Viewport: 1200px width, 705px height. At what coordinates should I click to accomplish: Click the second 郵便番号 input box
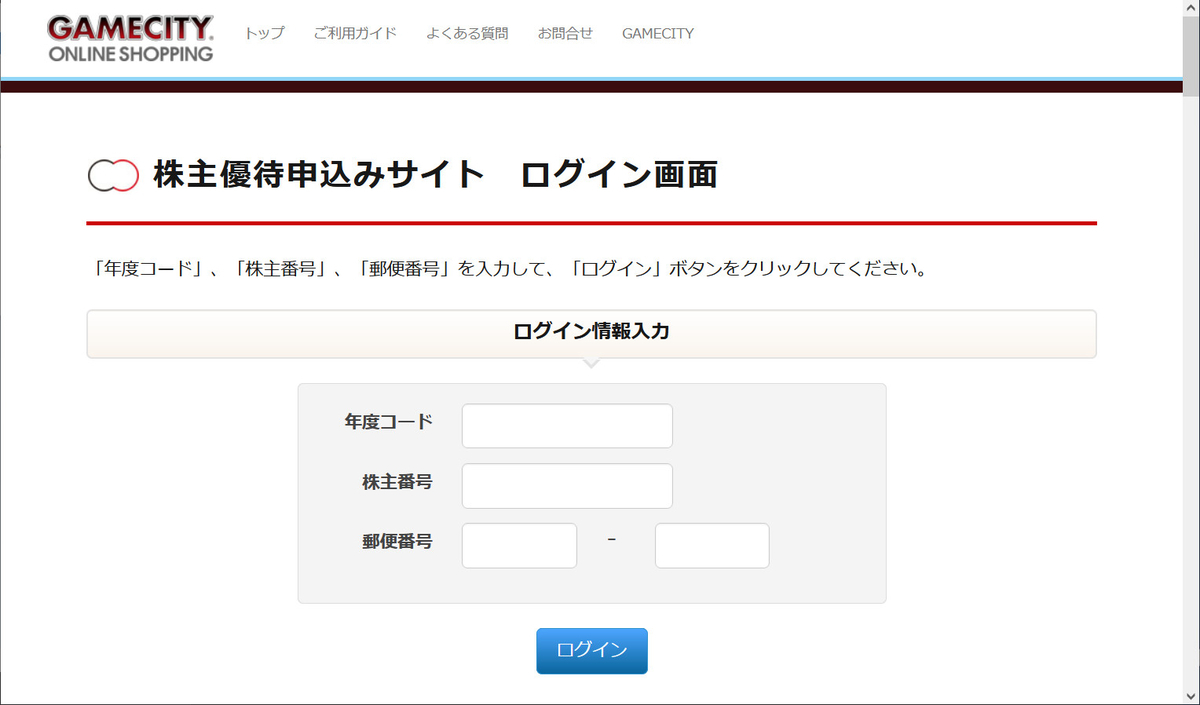click(712, 545)
